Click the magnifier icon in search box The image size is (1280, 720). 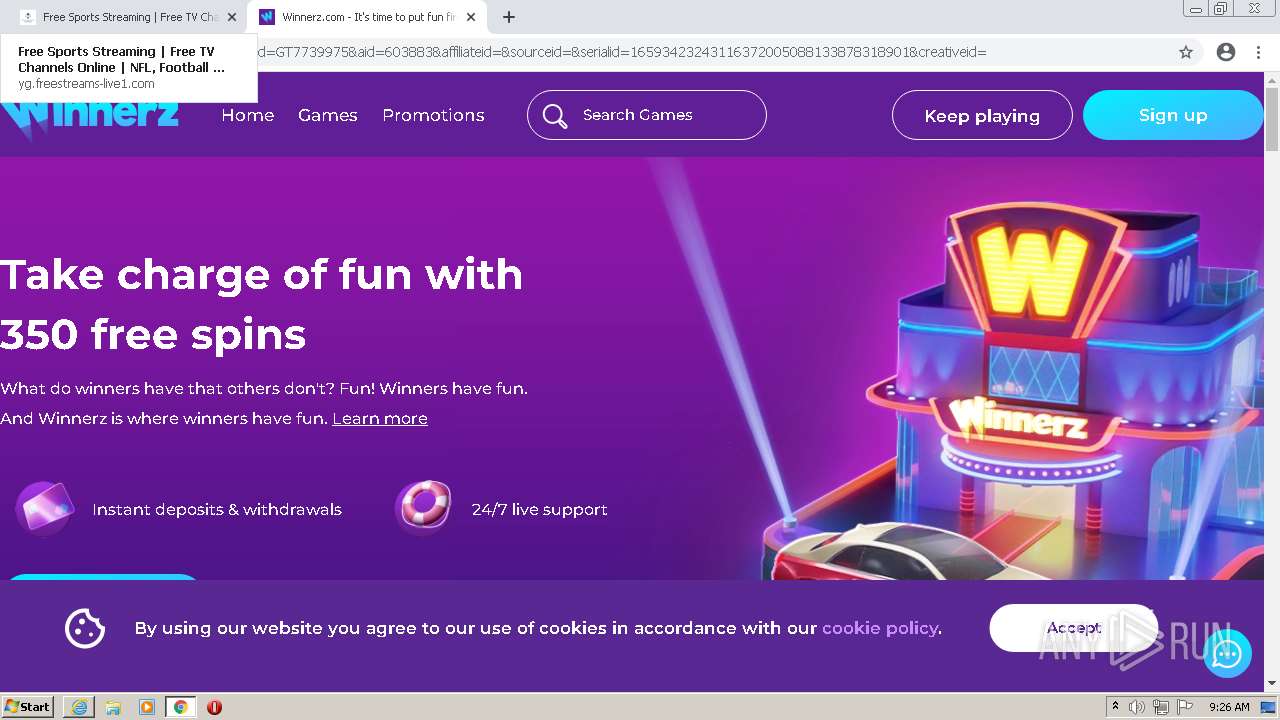point(555,116)
